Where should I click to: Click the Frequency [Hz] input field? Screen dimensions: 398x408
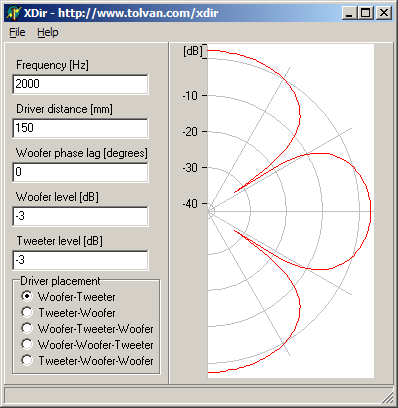(80, 84)
